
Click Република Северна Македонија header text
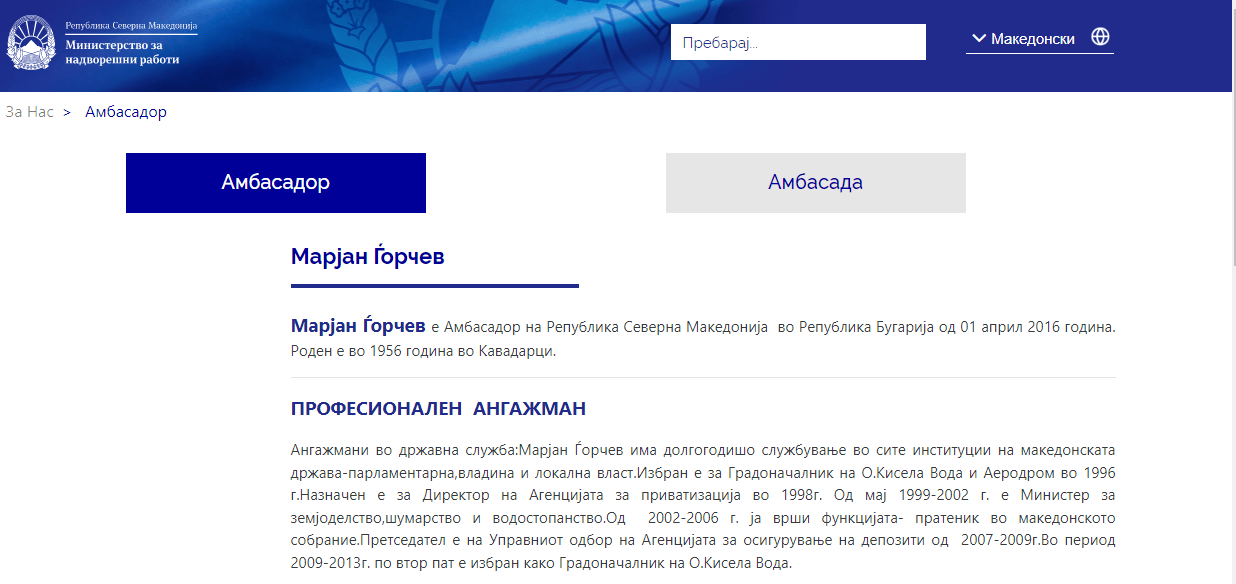131,25
